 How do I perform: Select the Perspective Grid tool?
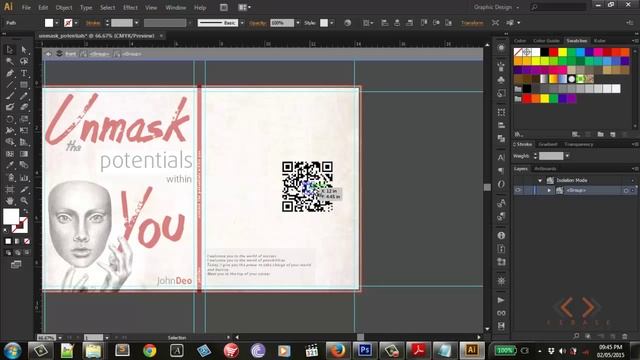pyautogui.click(x=24, y=142)
